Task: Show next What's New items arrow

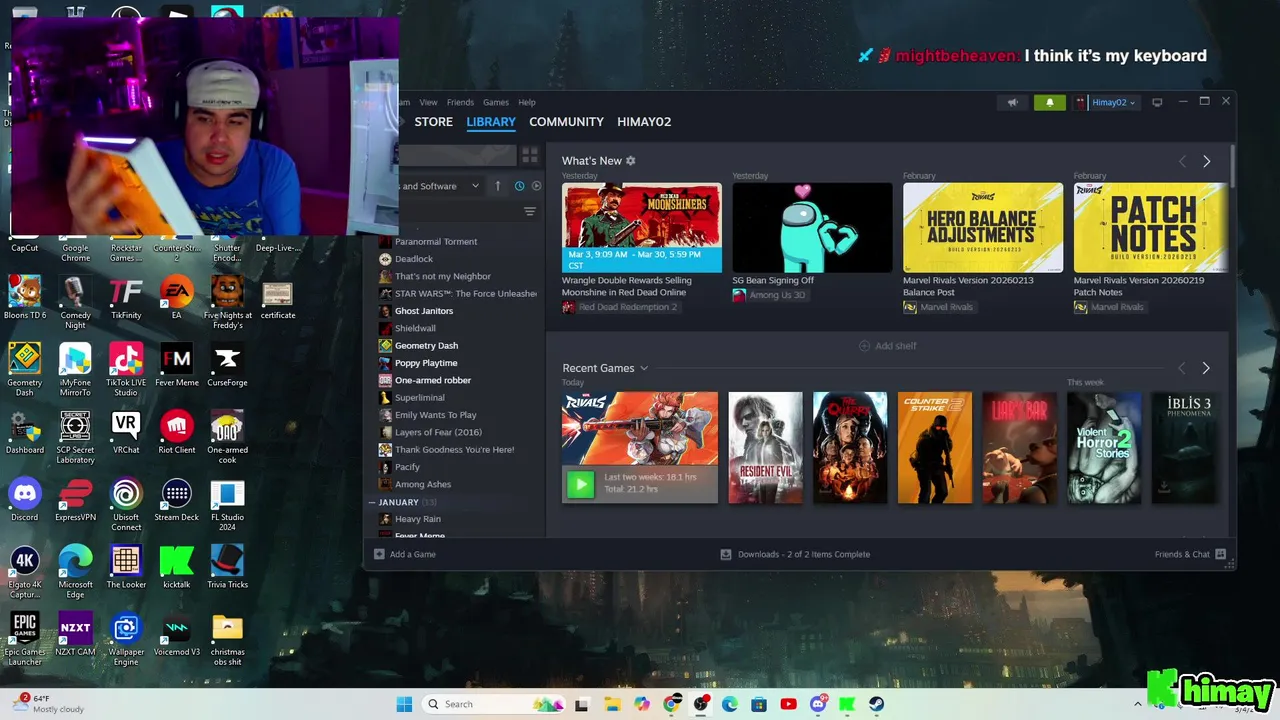Action: [1206, 162]
